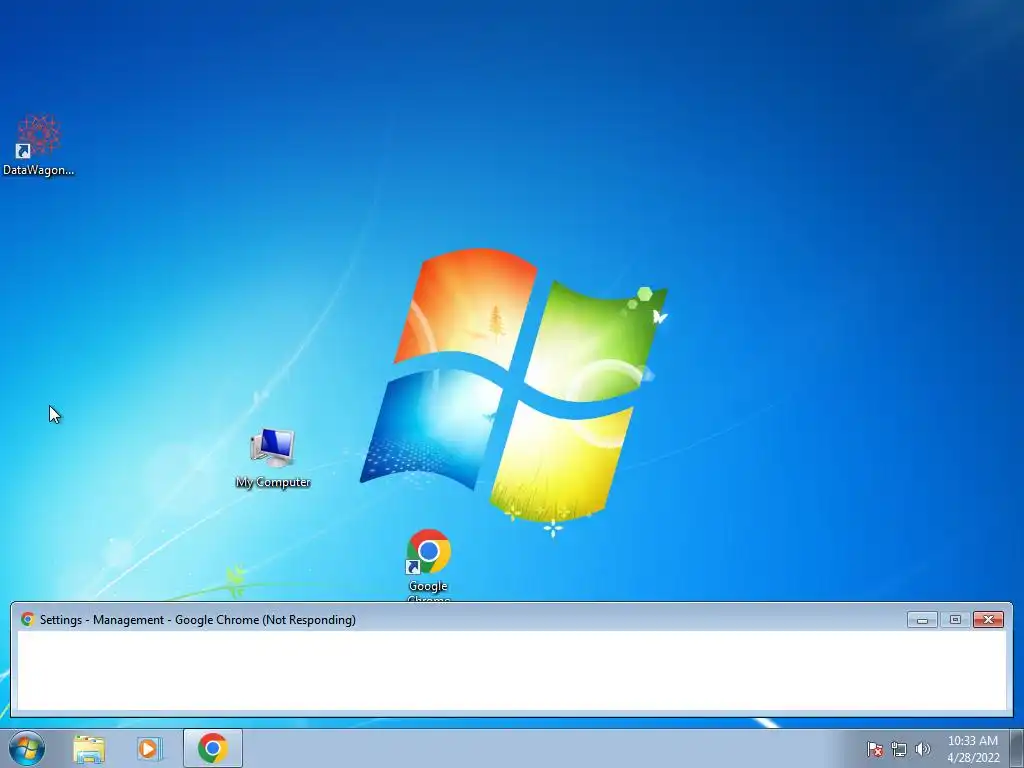Click the Chrome taskbar button
1024x768 pixels.
[213, 748]
